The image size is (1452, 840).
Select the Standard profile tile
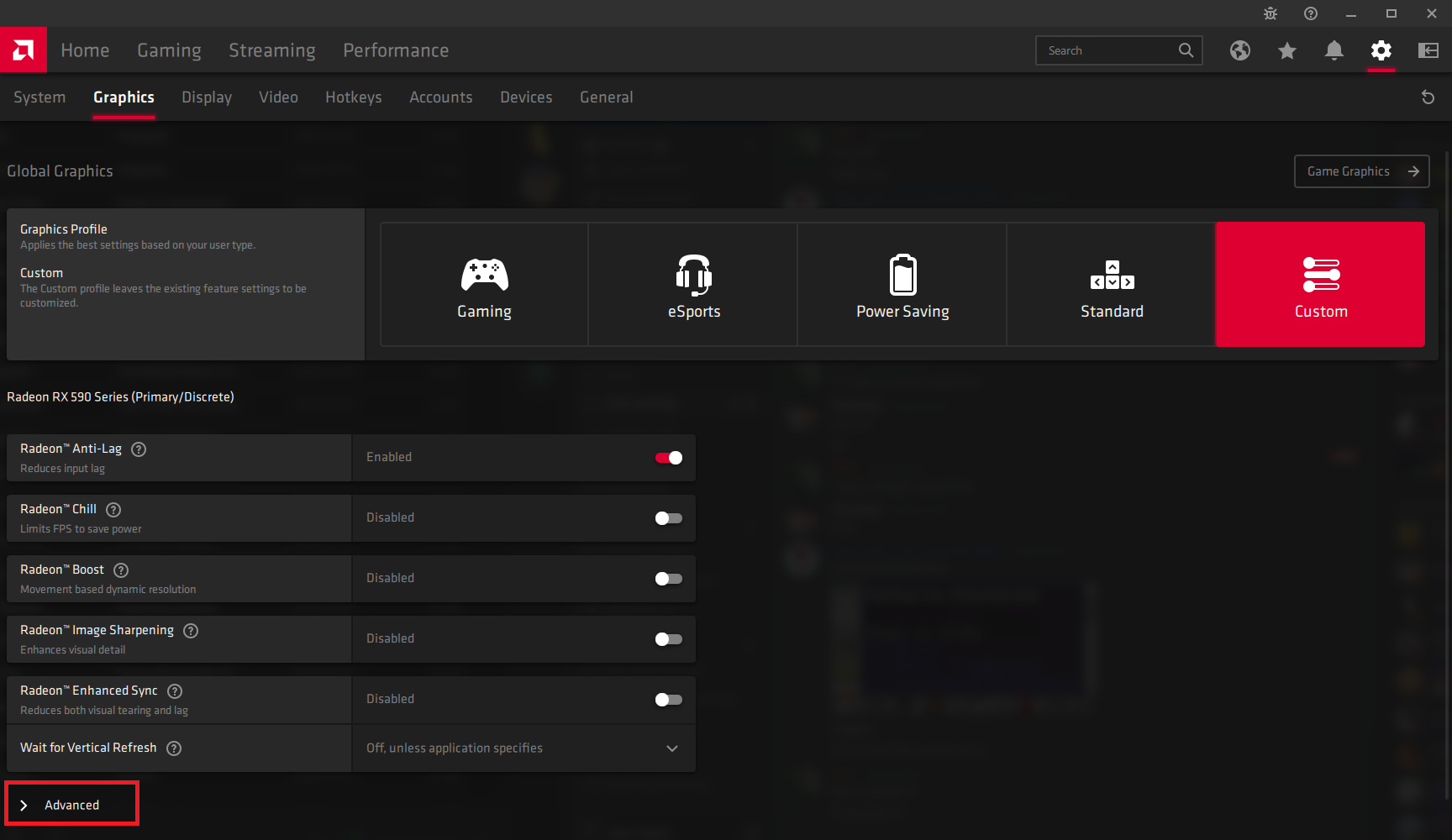point(1112,284)
